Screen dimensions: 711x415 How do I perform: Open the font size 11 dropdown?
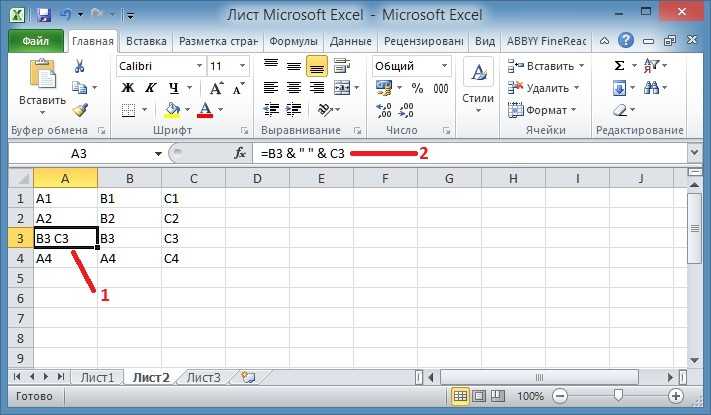[x=242, y=66]
